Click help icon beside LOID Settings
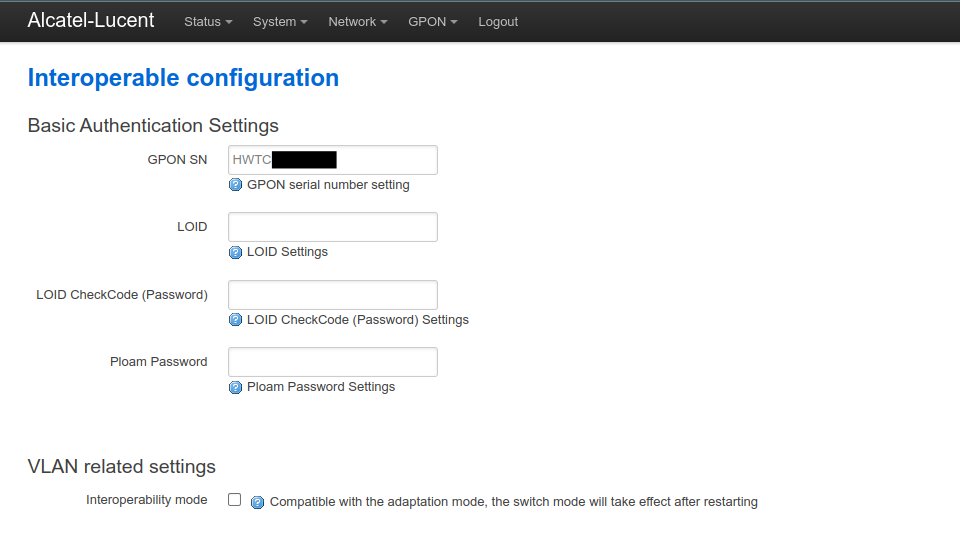The width and height of the screenshot is (960, 540). (x=235, y=252)
